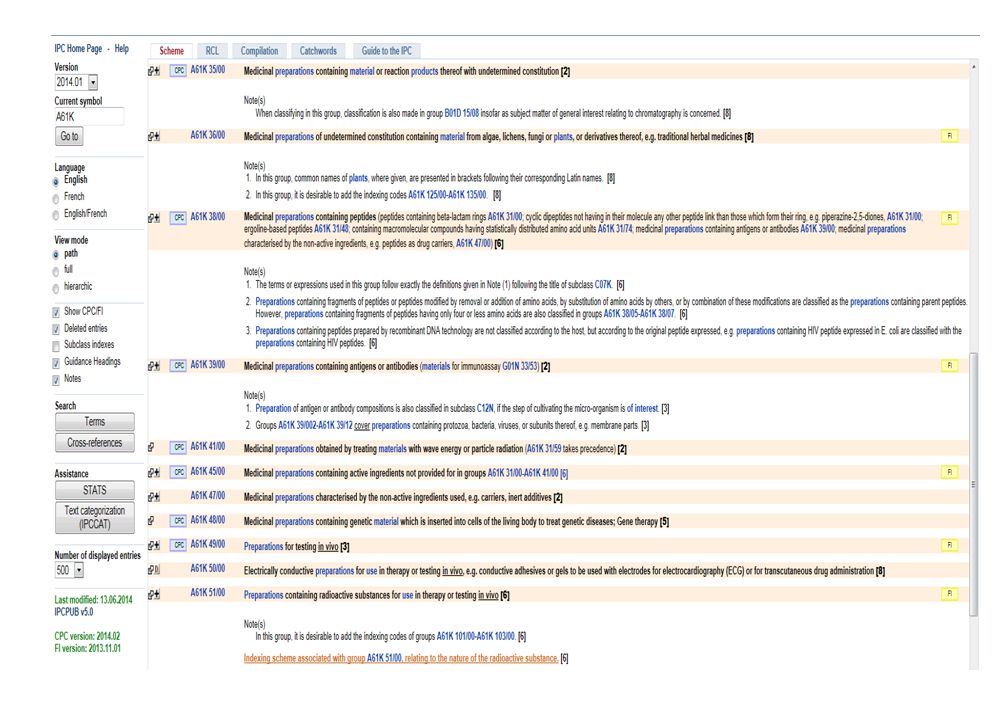Image resolution: width=1000 pixels, height=720 pixels.
Task: Open the Help link
Action: 121,48
